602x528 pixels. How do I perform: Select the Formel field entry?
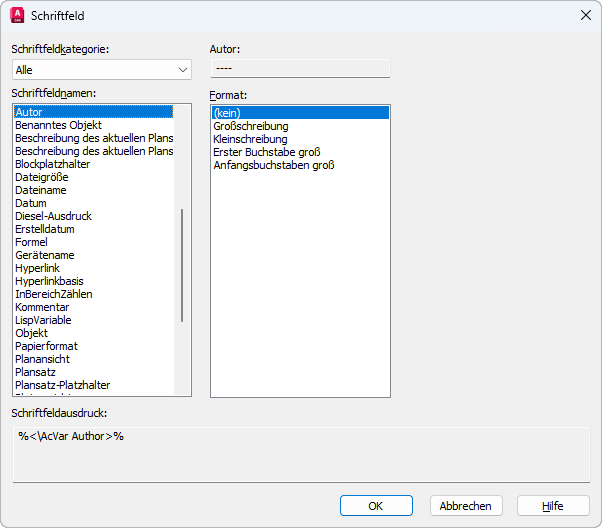click(31, 242)
